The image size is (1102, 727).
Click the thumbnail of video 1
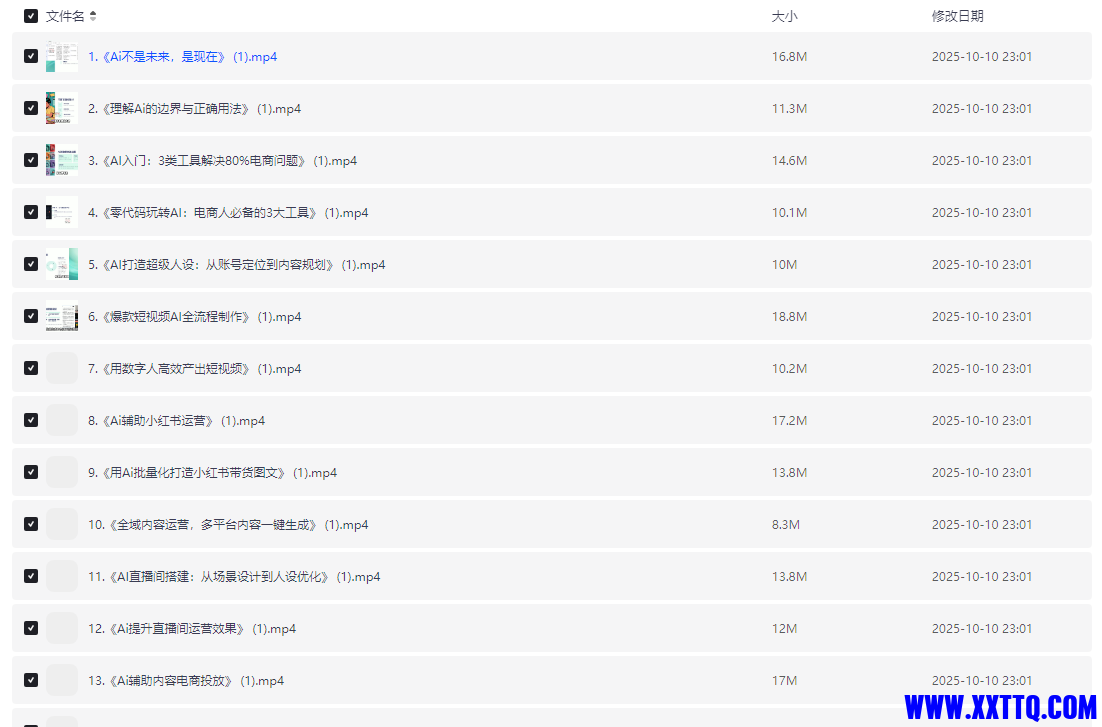(x=61, y=56)
